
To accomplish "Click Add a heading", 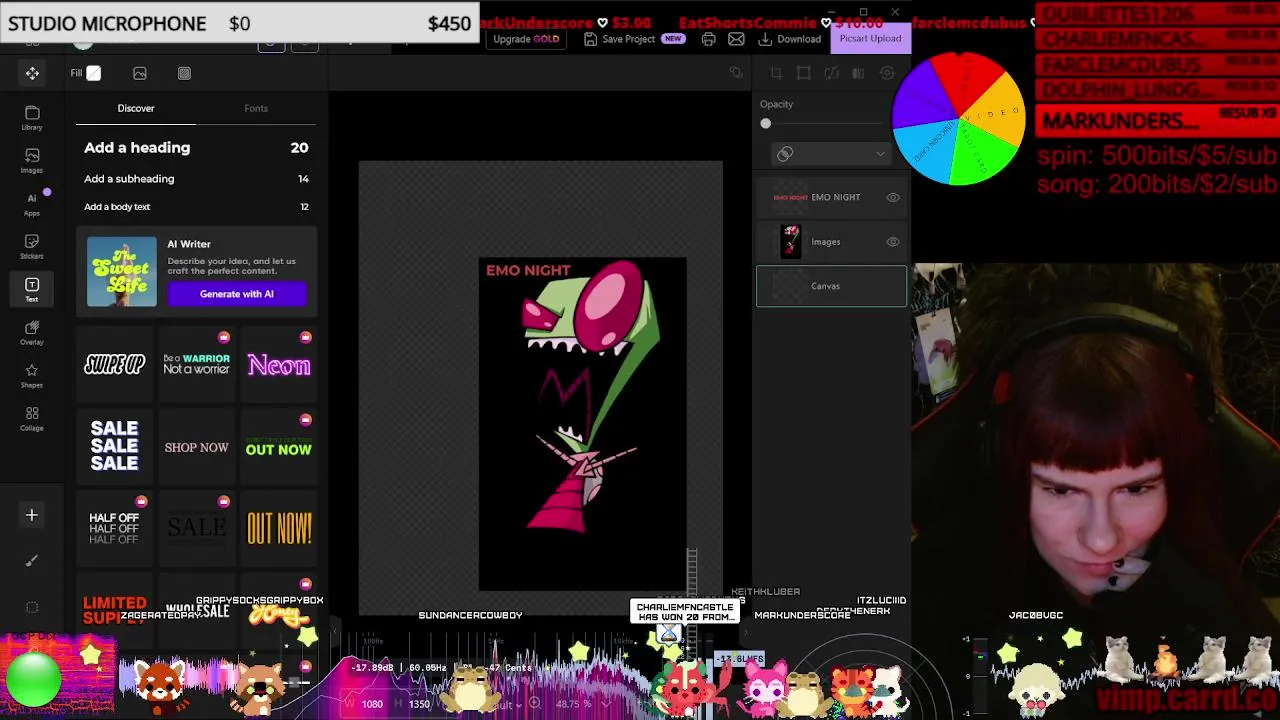I will click(137, 148).
